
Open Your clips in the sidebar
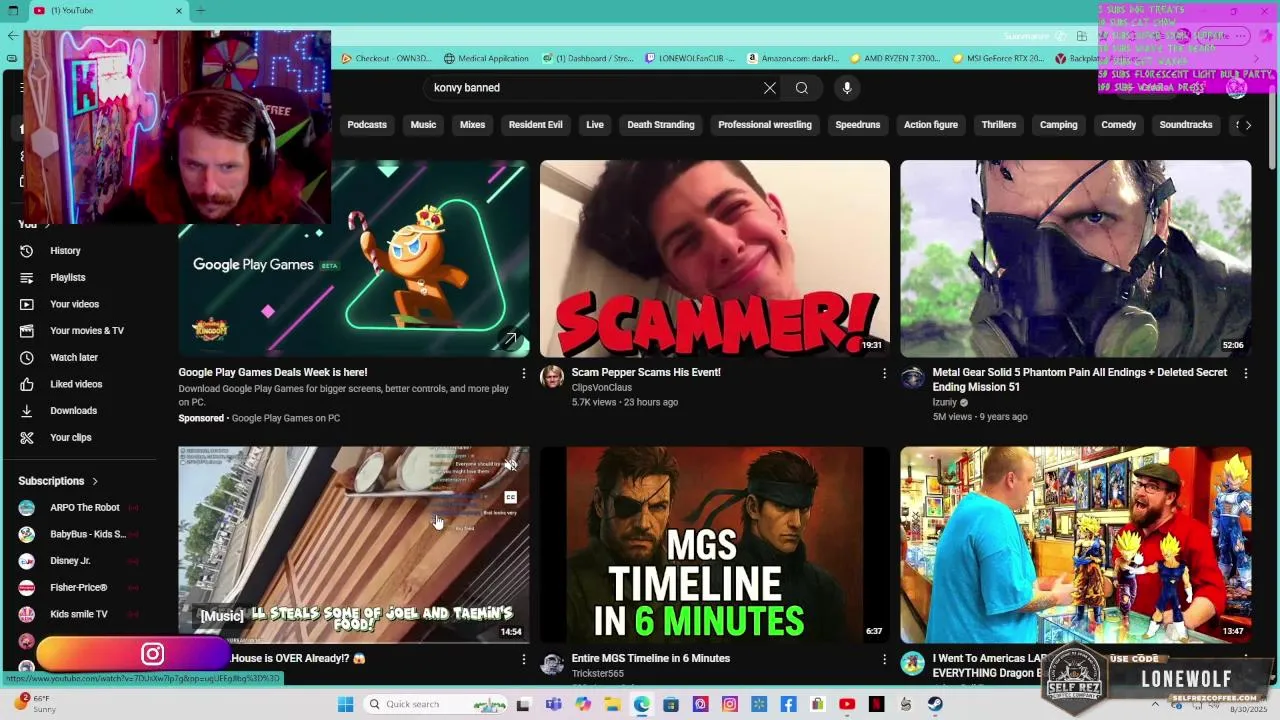[x=70, y=438]
